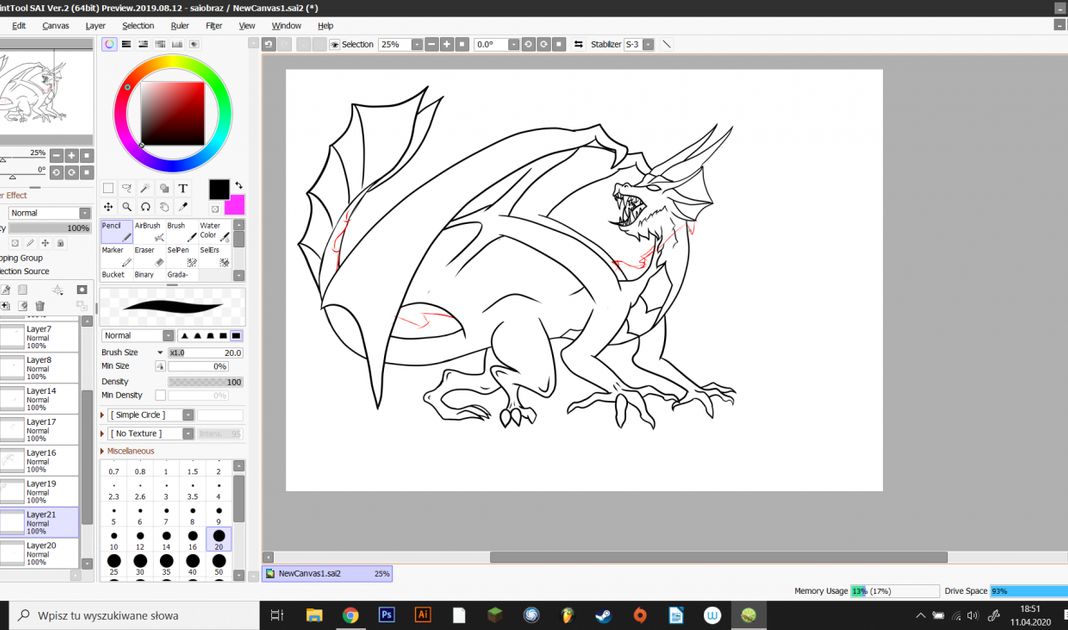Swap foreground and background colors
The width and height of the screenshot is (1068, 630).
pos(238,185)
